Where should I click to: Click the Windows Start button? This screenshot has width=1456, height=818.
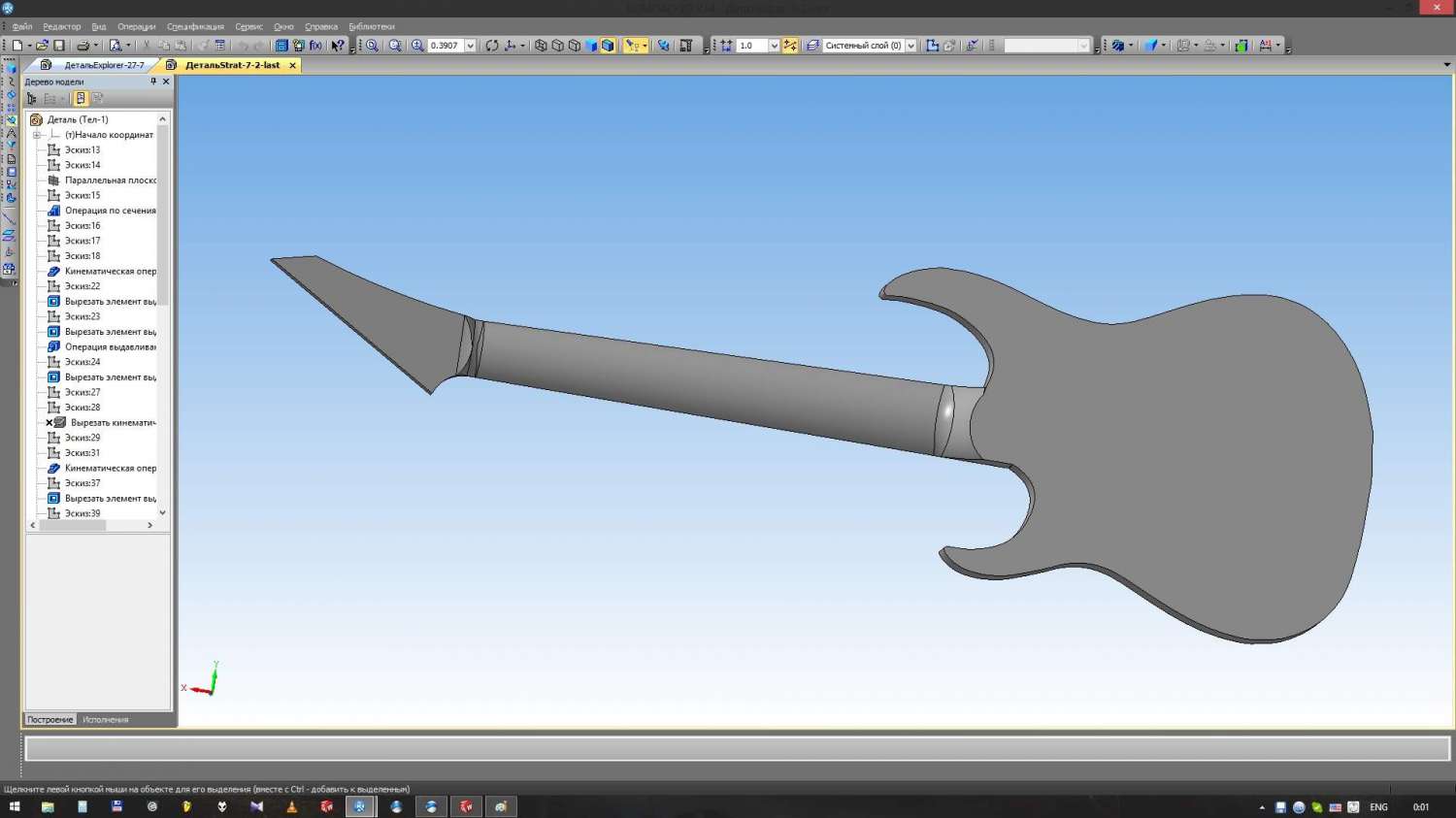coord(14,806)
